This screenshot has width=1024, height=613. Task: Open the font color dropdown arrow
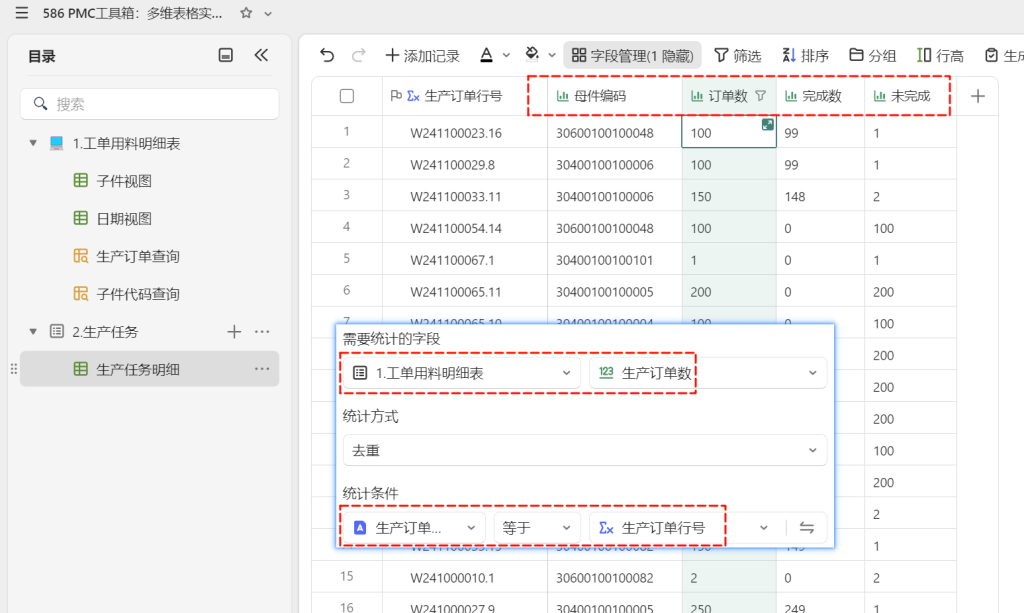(x=506, y=55)
